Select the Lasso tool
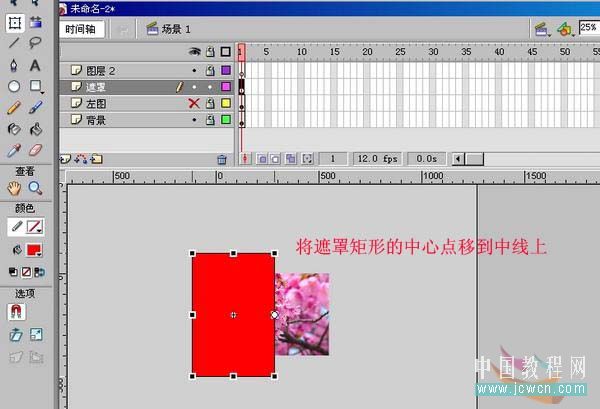Screen dimensions: 600x409 click(x=35, y=42)
